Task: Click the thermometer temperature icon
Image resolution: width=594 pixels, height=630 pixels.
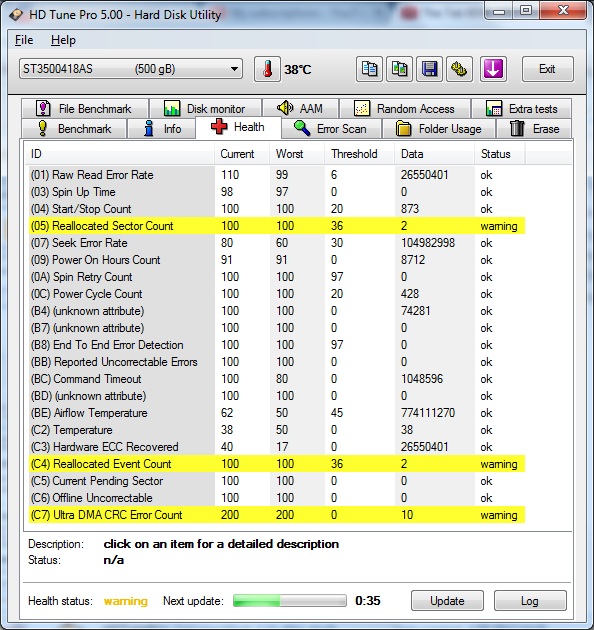Action: coord(267,69)
